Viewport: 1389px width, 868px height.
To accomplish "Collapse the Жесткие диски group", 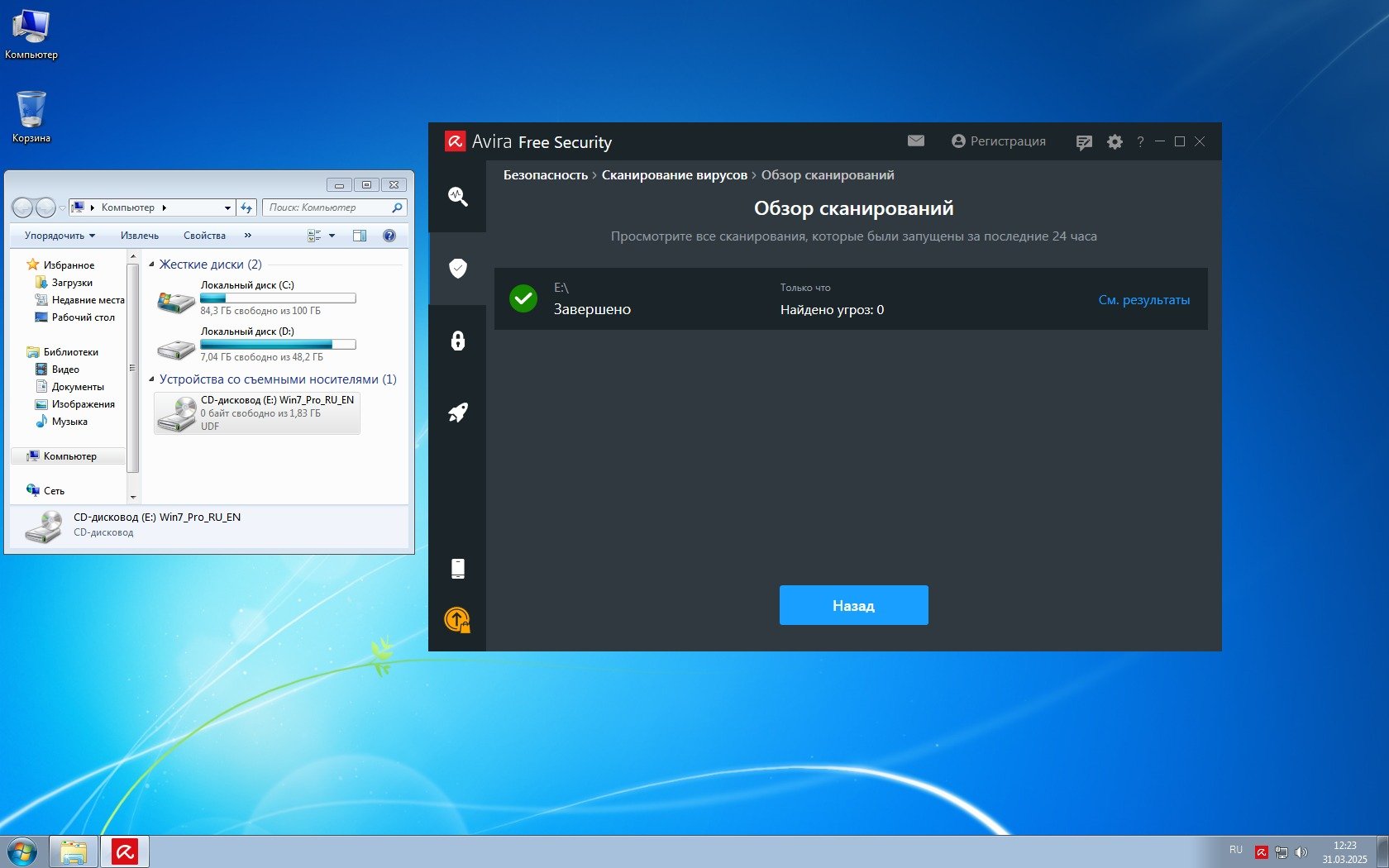I will (x=151, y=265).
